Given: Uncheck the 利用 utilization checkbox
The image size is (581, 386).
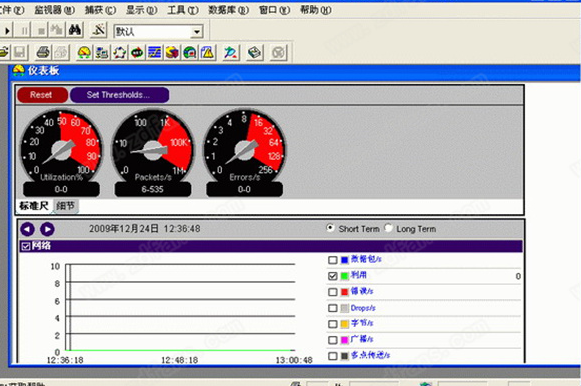Looking at the screenshot, I should (332, 276).
